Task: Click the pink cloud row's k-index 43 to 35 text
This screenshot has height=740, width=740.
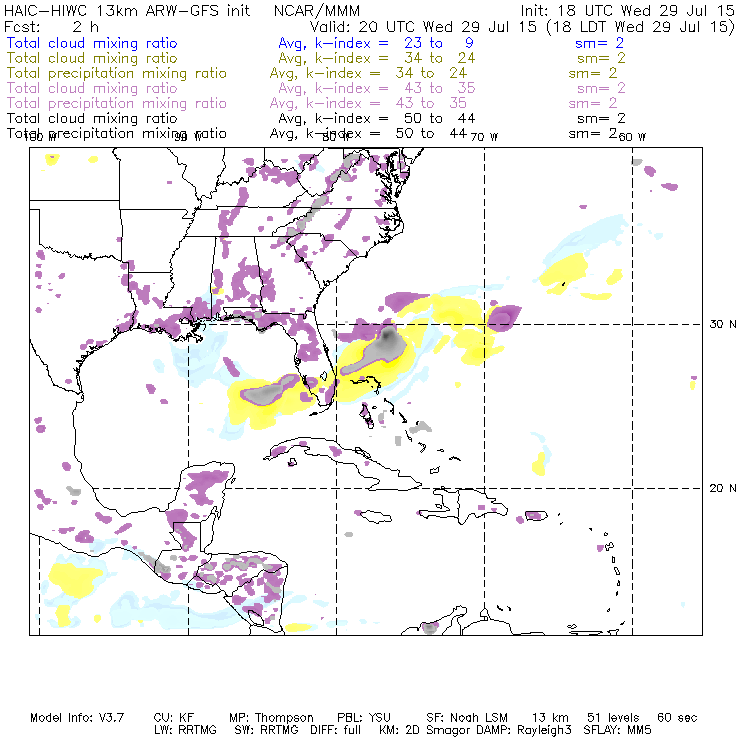Action: [x=377, y=88]
